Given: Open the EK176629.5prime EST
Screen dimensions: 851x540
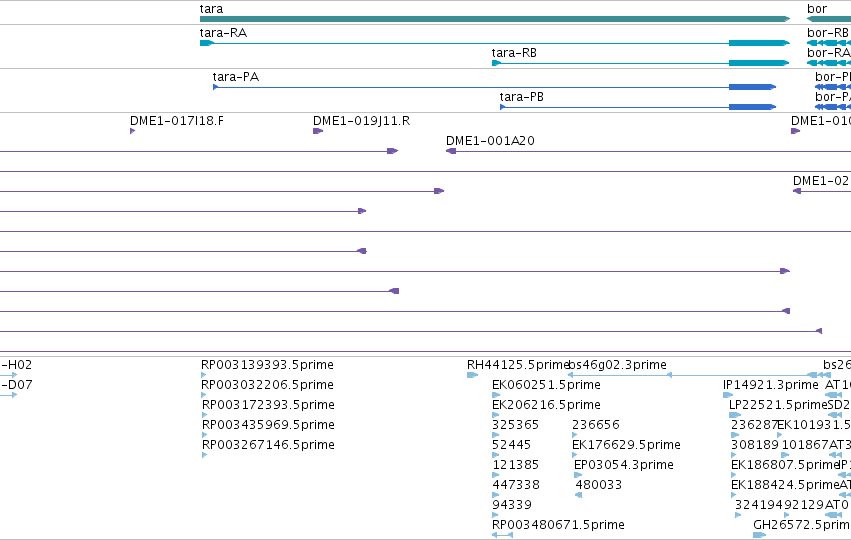Looking at the screenshot, I should pos(626,445).
